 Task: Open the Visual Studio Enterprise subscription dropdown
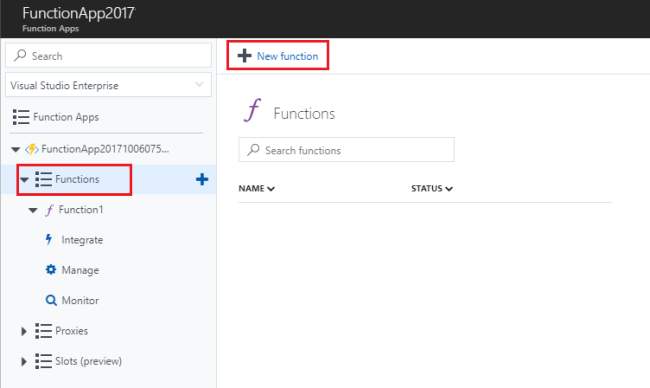click(108, 85)
